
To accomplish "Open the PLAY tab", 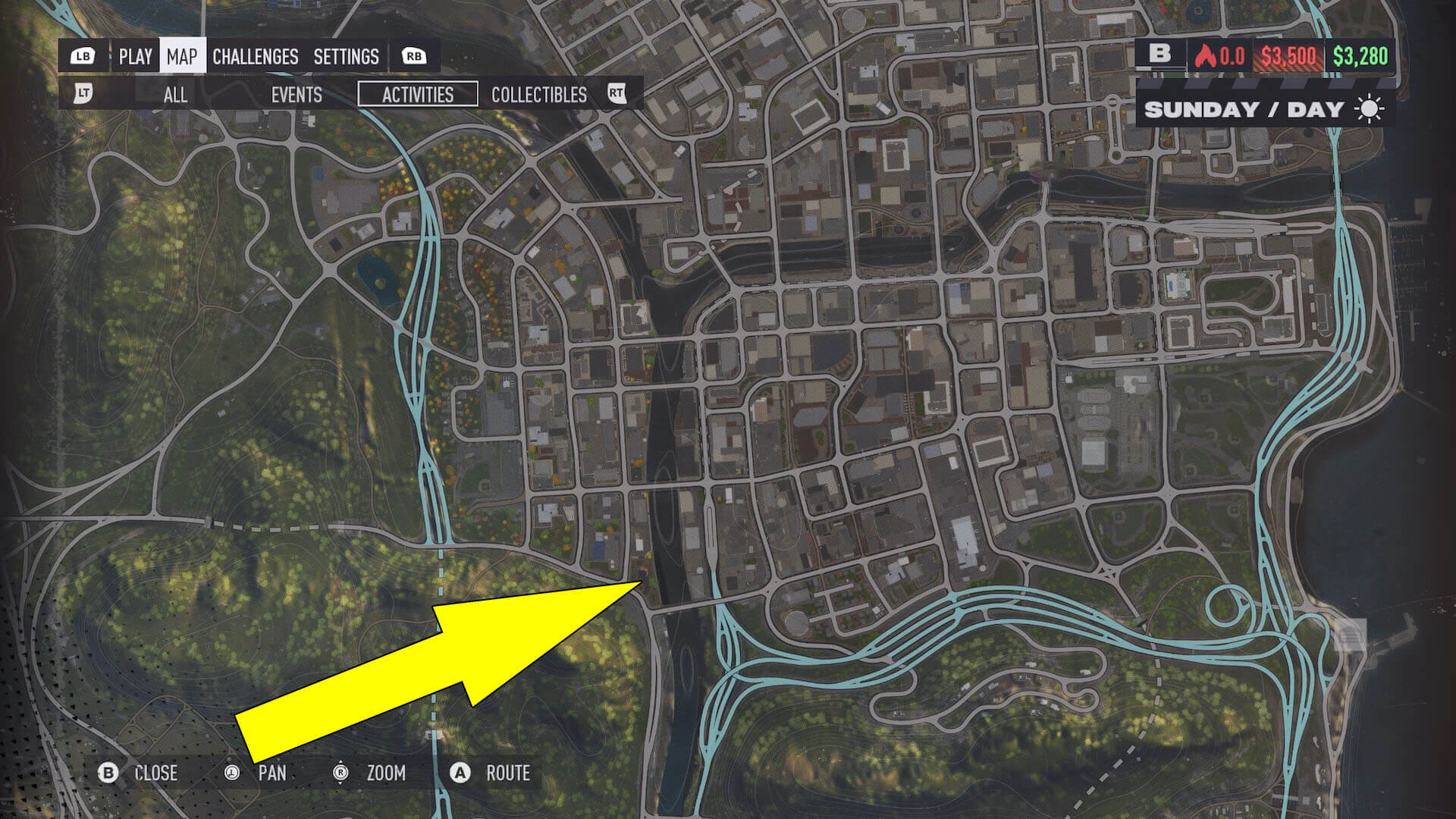I will 136,56.
